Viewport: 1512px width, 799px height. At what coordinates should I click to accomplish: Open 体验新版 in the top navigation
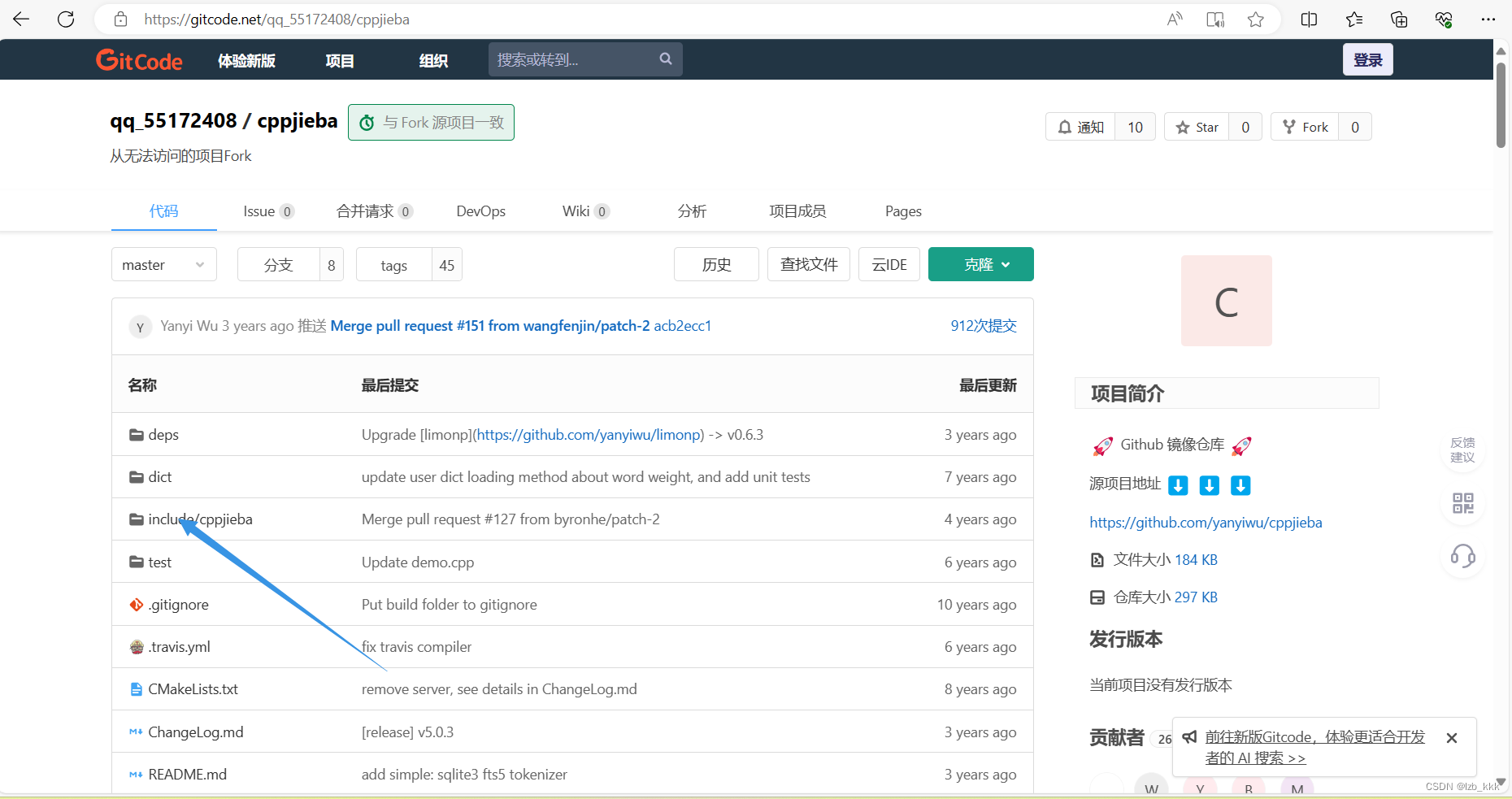pos(246,61)
